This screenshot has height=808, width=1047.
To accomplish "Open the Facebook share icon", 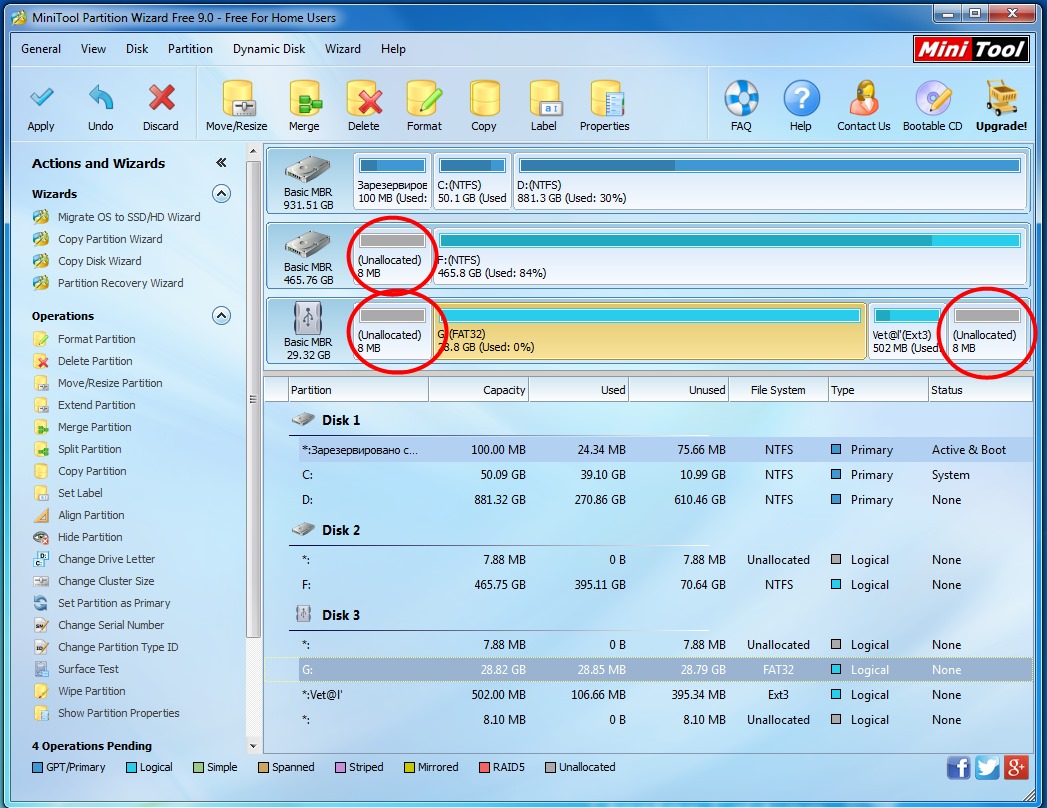I will pyautogui.click(x=958, y=767).
